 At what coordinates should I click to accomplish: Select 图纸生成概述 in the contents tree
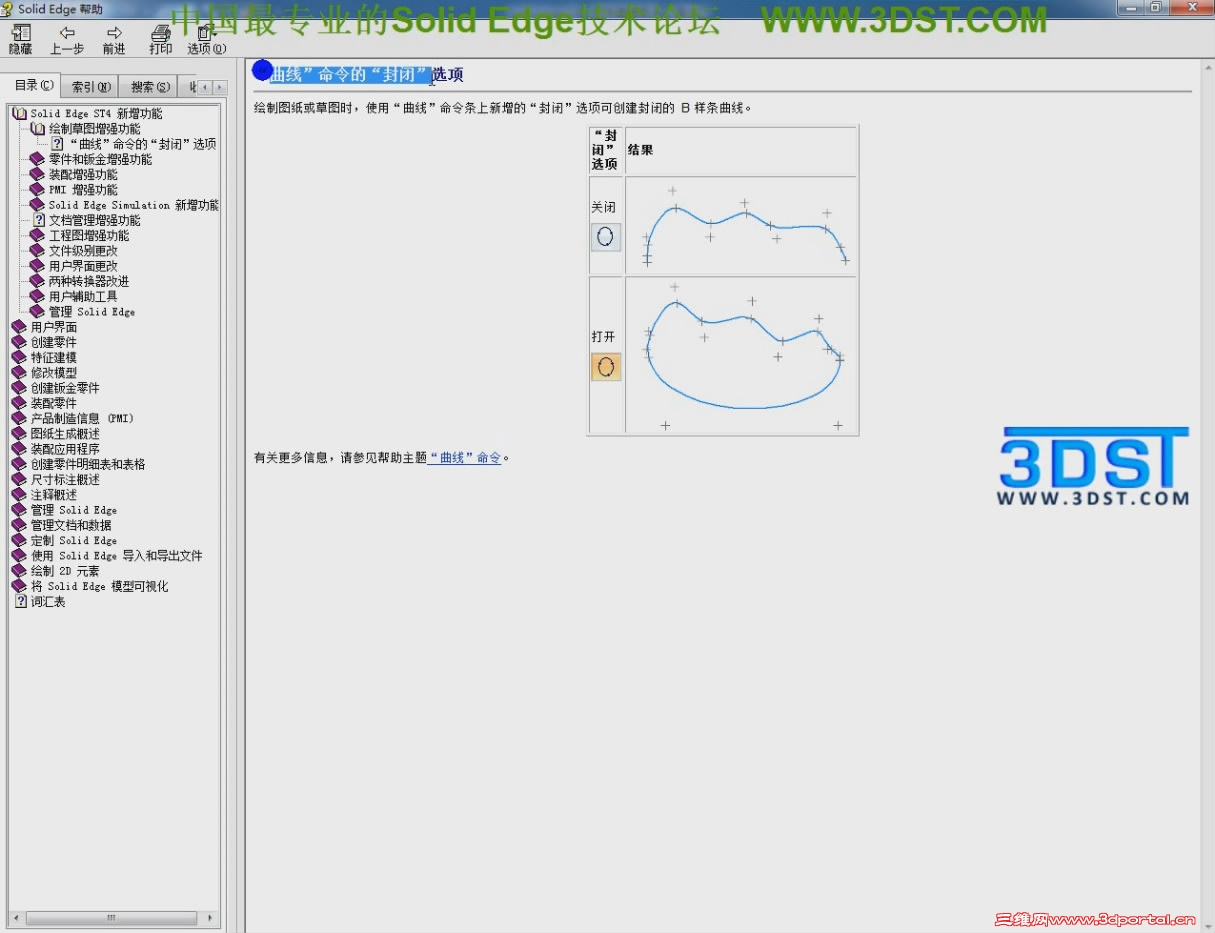(65, 434)
